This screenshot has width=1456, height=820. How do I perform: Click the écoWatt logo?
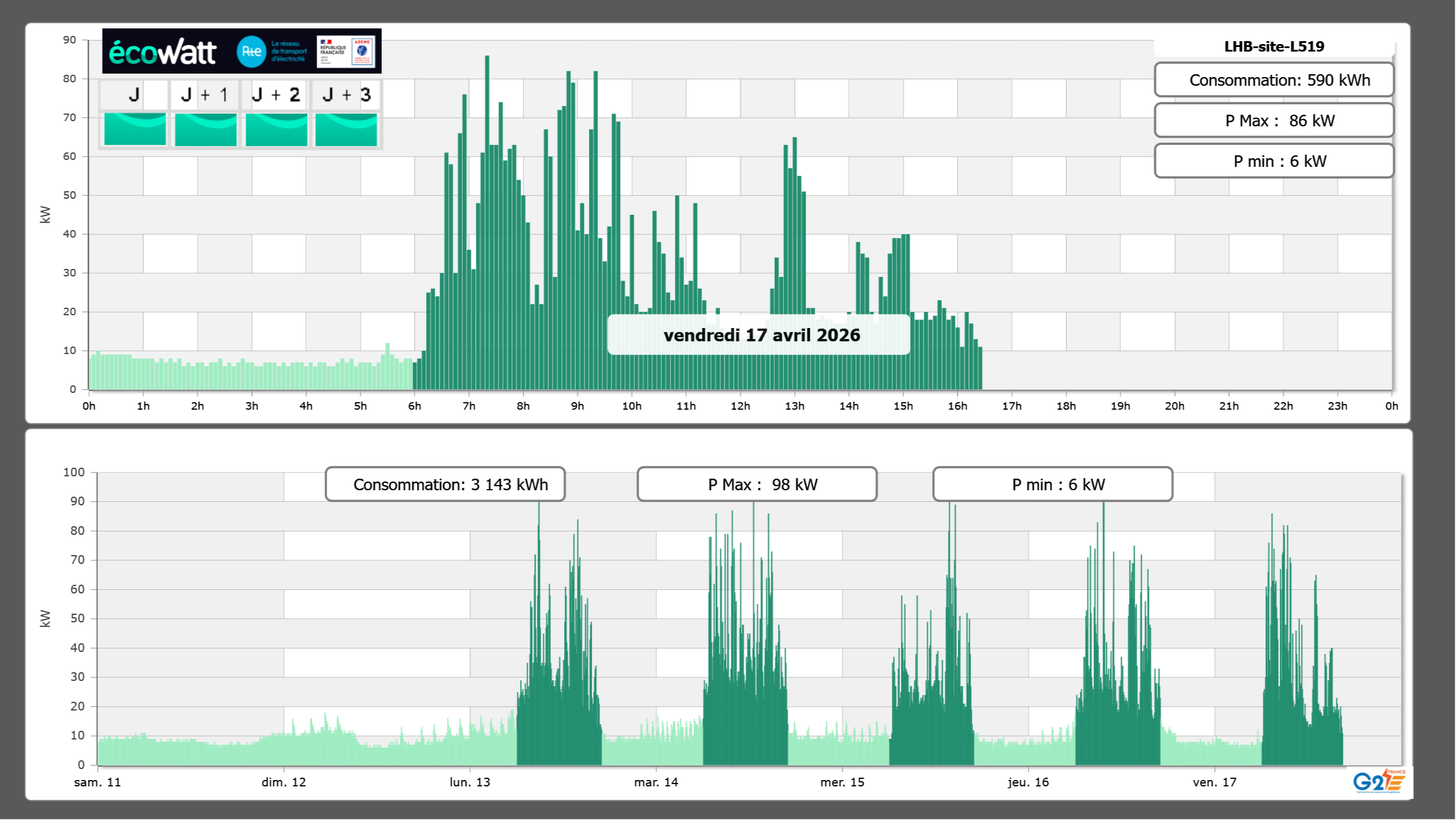pyautogui.click(x=163, y=52)
